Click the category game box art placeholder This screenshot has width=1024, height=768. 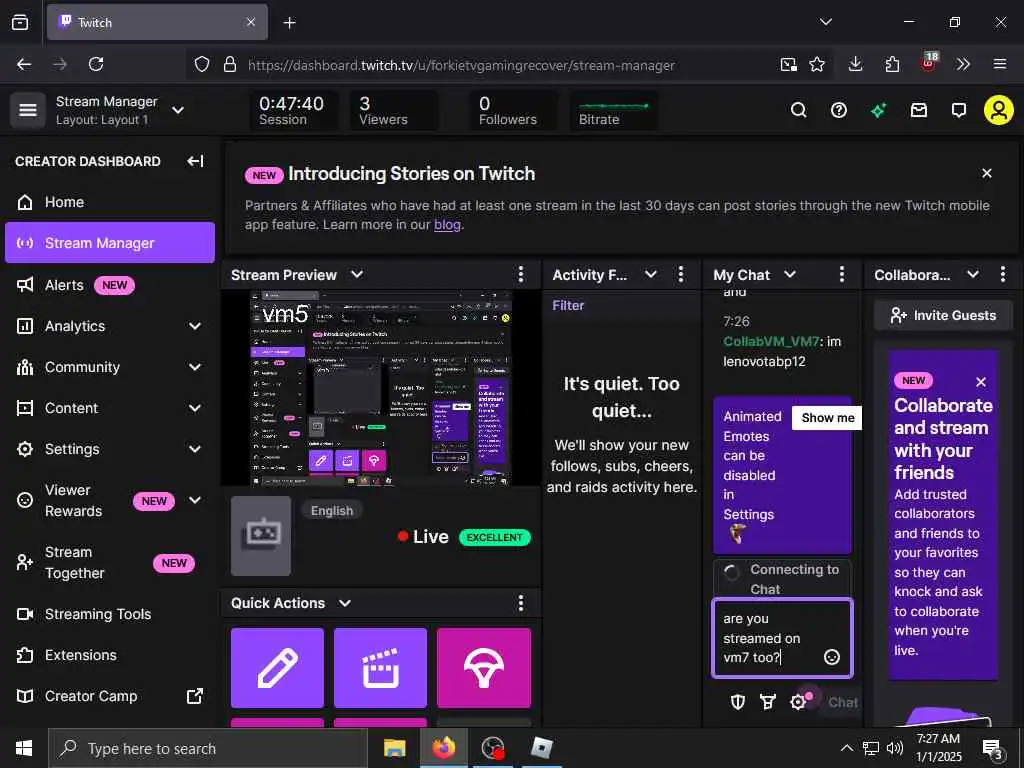(x=261, y=536)
